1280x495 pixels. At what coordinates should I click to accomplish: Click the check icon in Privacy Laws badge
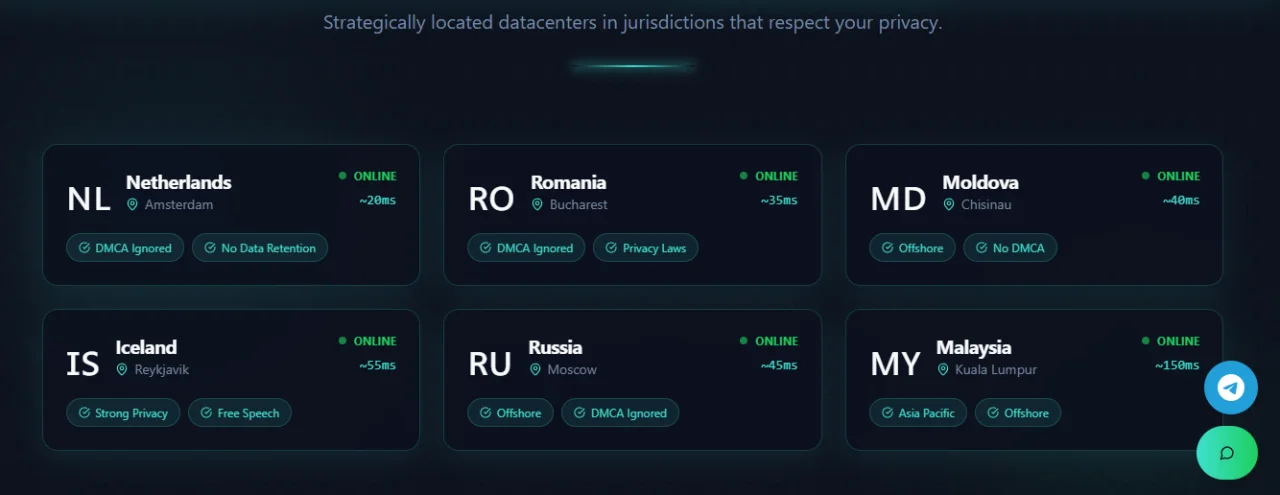[x=611, y=248]
